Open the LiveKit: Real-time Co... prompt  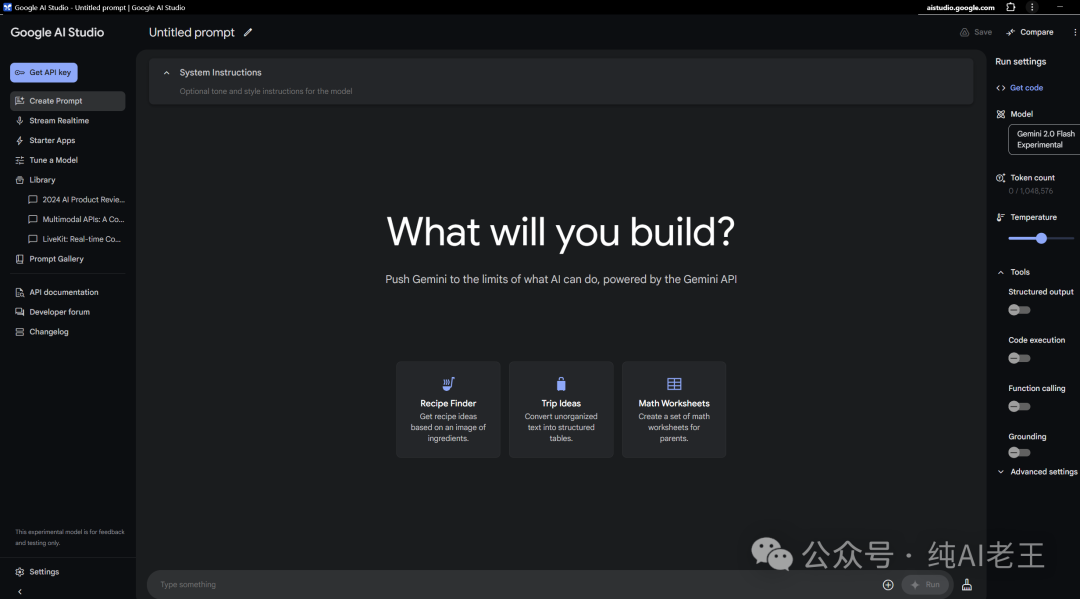tap(76, 240)
